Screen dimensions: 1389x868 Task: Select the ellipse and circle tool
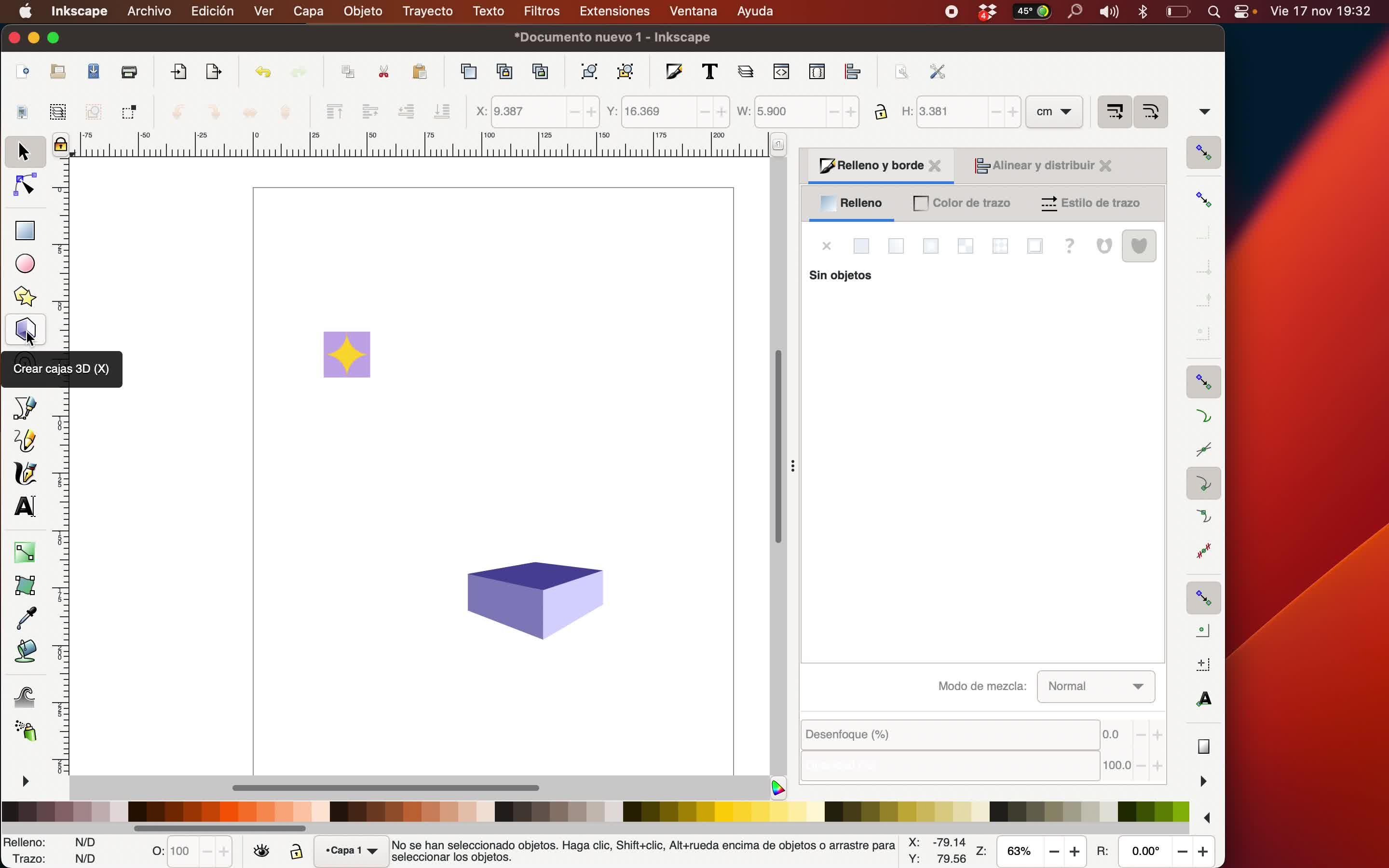[25, 263]
